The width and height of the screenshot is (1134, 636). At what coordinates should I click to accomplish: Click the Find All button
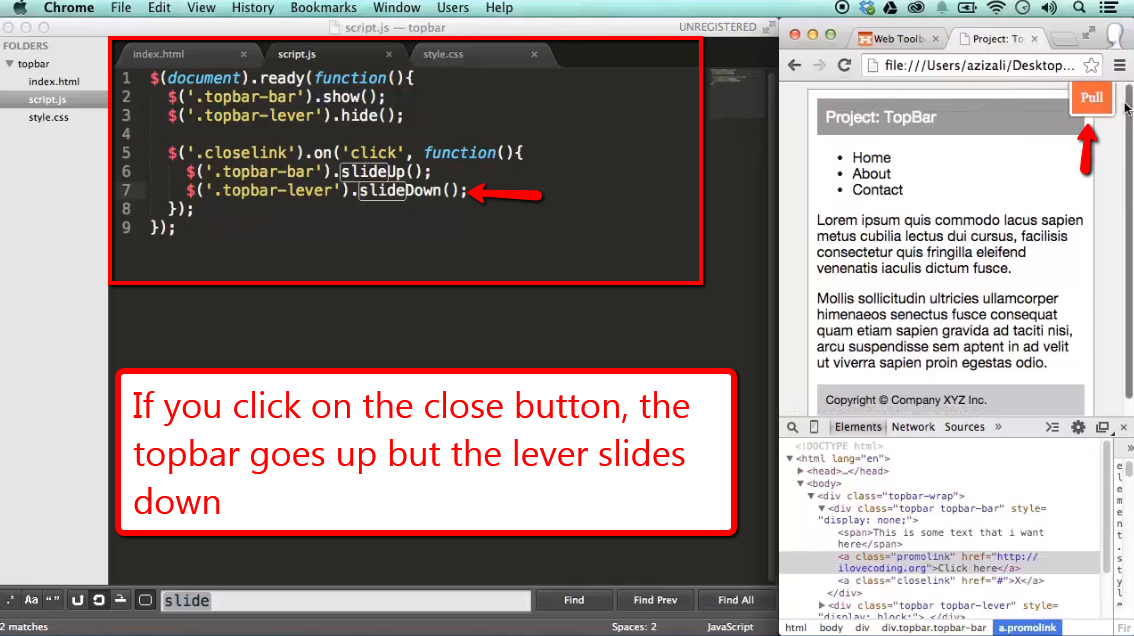pos(736,600)
